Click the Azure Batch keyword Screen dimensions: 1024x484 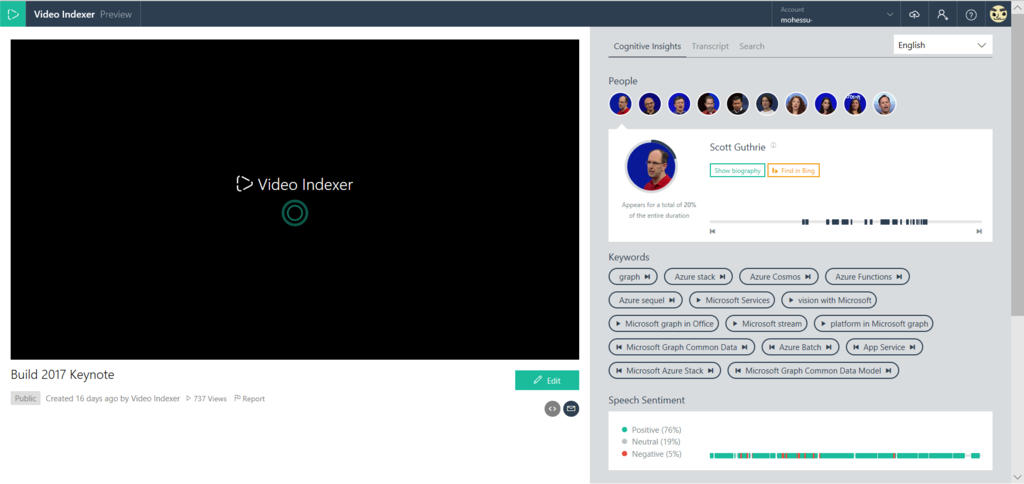click(801, 347)
